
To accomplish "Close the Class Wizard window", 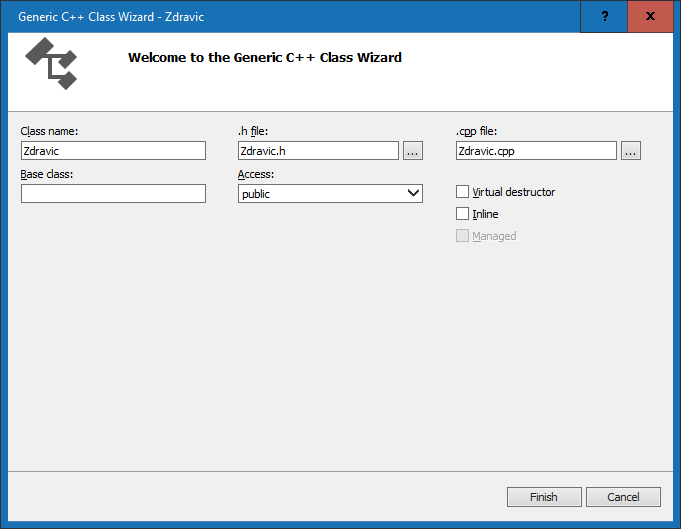I will click(x=652, y=17).
